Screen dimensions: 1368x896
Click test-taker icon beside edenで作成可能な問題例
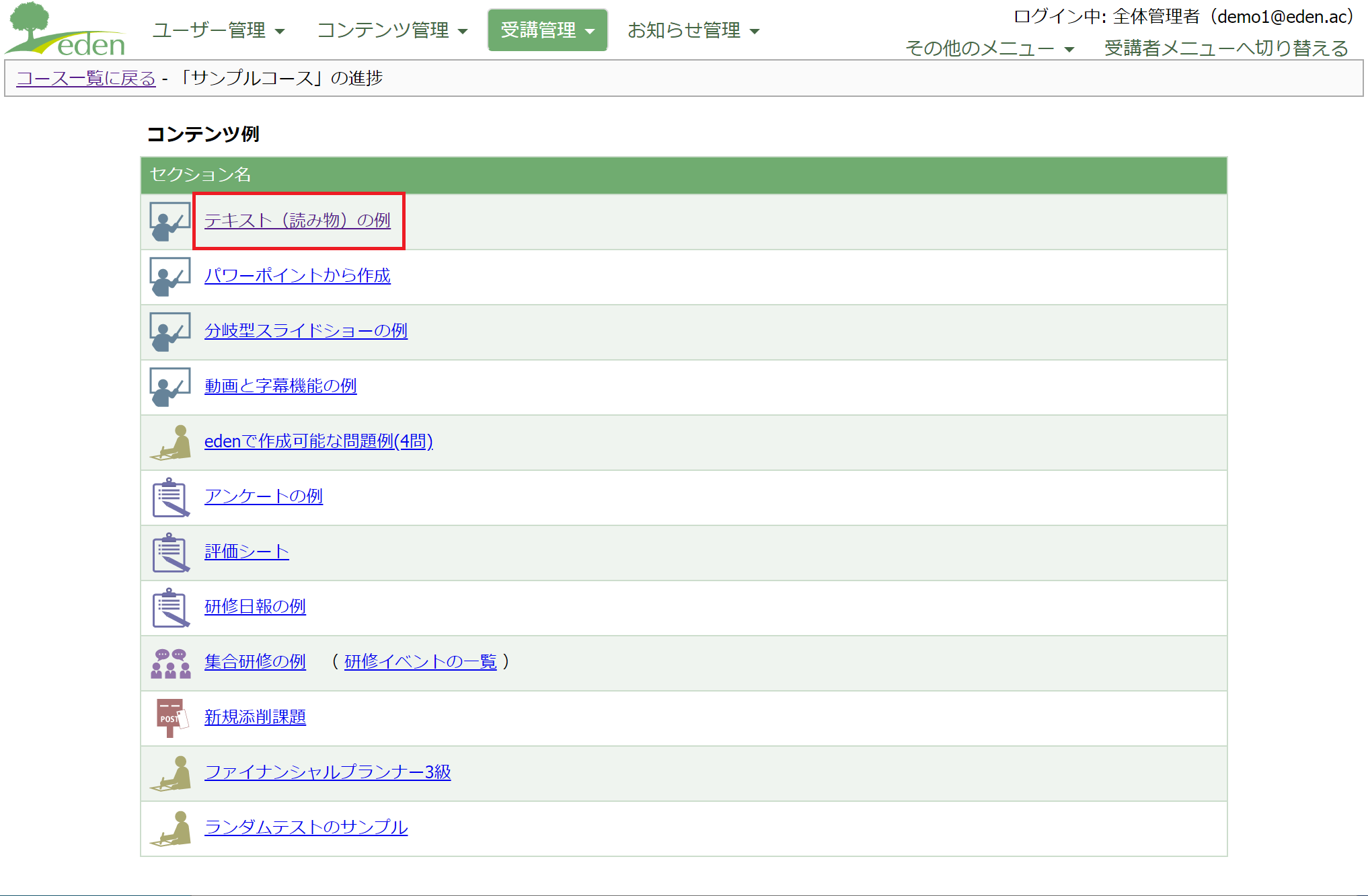170,442
